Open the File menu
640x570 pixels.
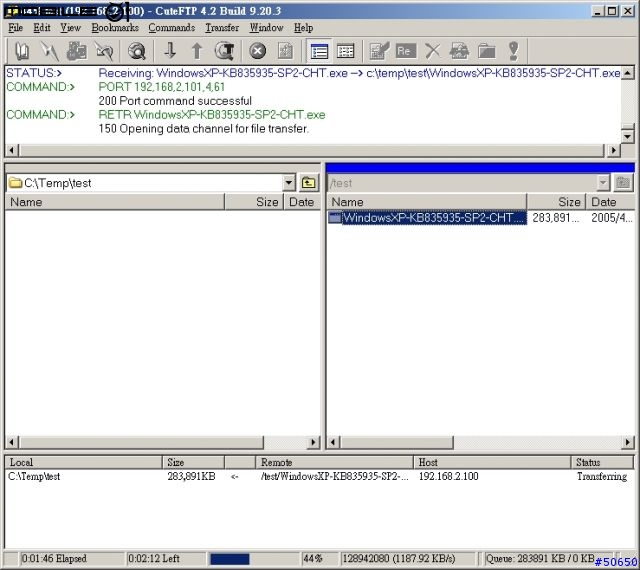[x=16, y=28]
